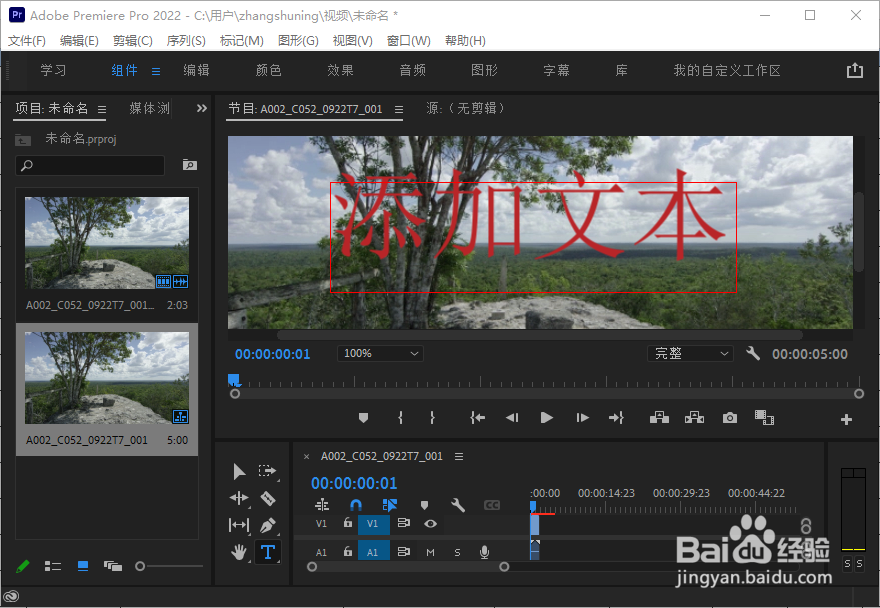
Task: Click the Quick Export share icon
Action: pos(855,70)
